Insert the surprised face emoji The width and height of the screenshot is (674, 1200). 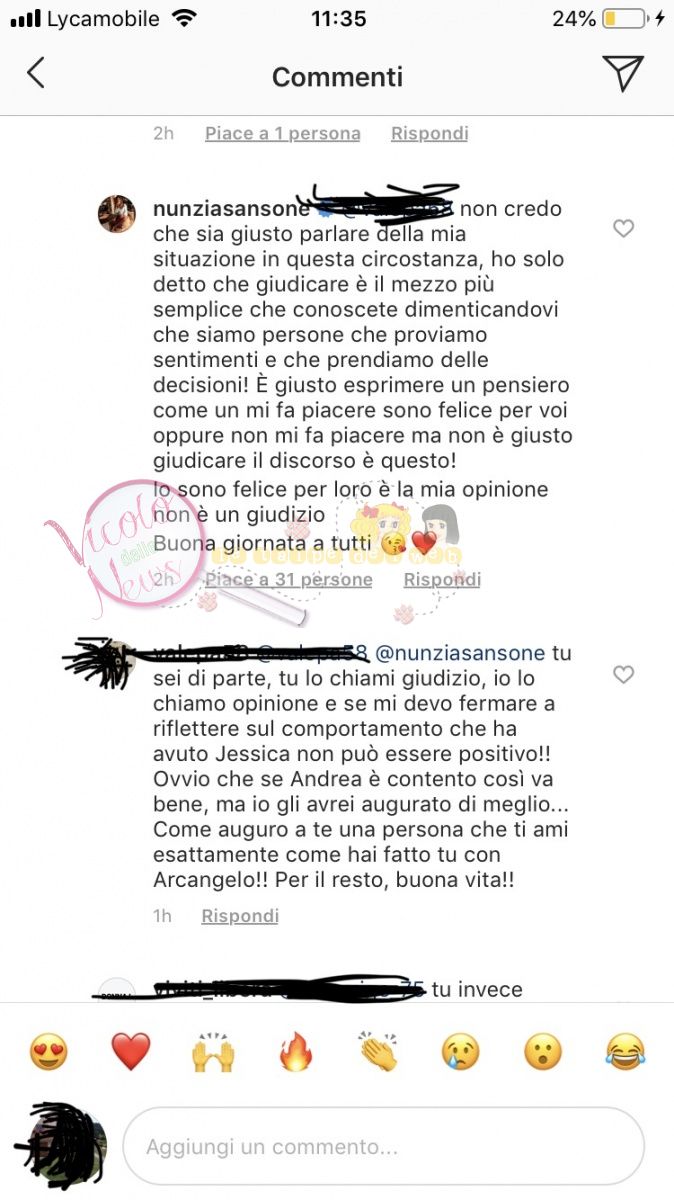tap(543, 1052)
